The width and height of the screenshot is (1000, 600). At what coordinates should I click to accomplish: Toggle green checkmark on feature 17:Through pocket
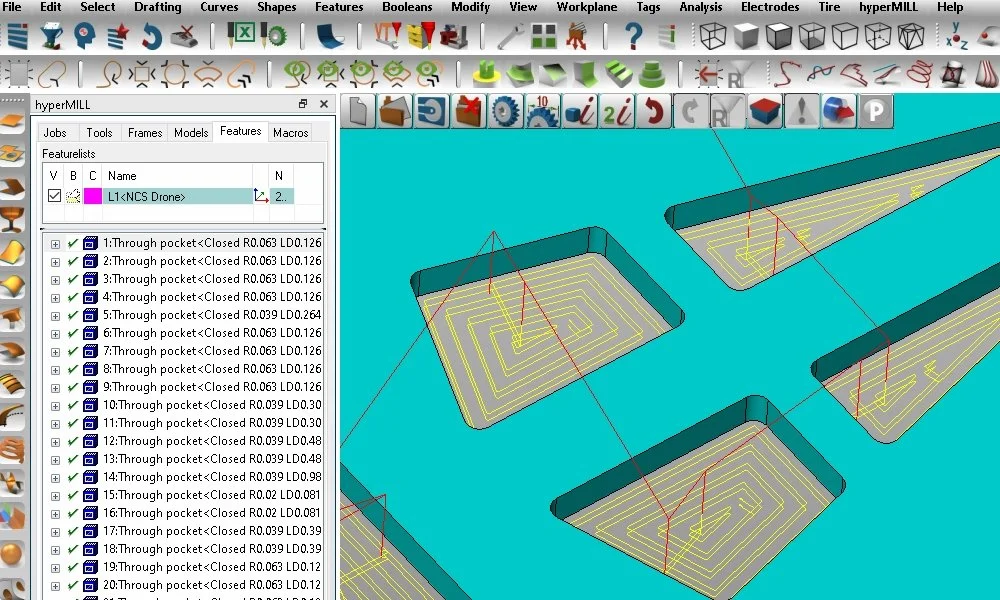(73, 531)
